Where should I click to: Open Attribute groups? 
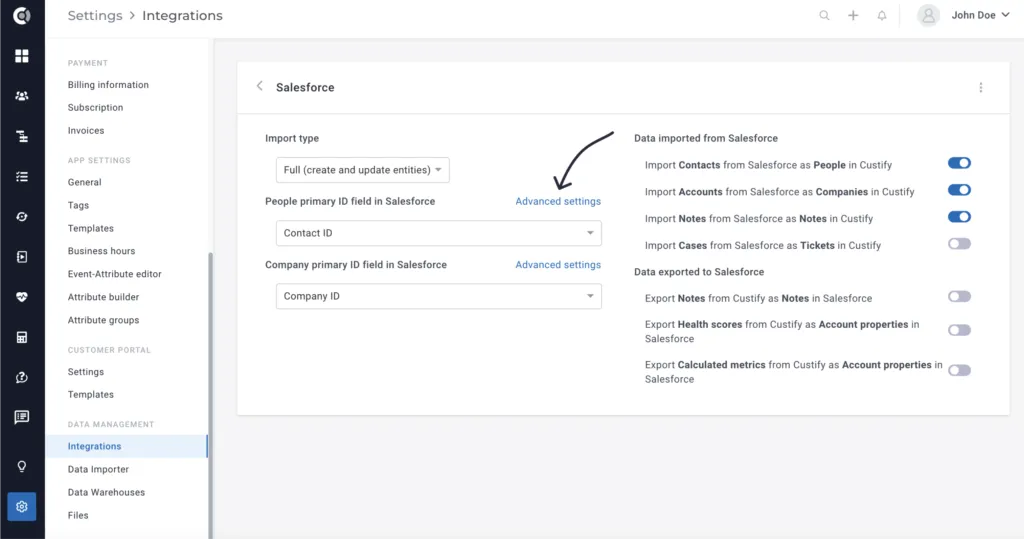click(x=103, y=320)
